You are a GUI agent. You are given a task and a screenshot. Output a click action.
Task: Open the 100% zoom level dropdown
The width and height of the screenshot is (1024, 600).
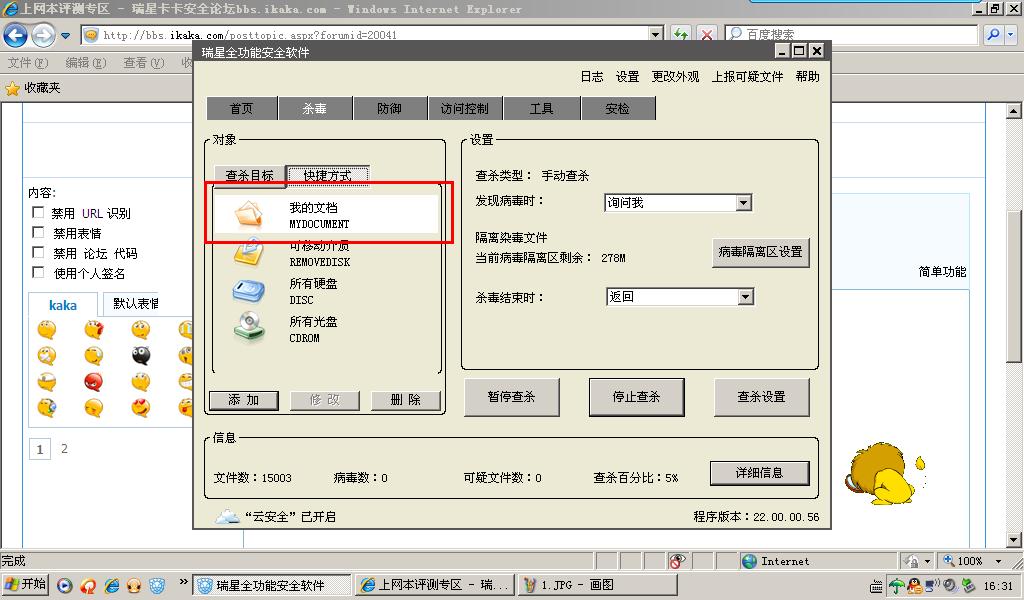pyautogui.click(x=999, y=561)
